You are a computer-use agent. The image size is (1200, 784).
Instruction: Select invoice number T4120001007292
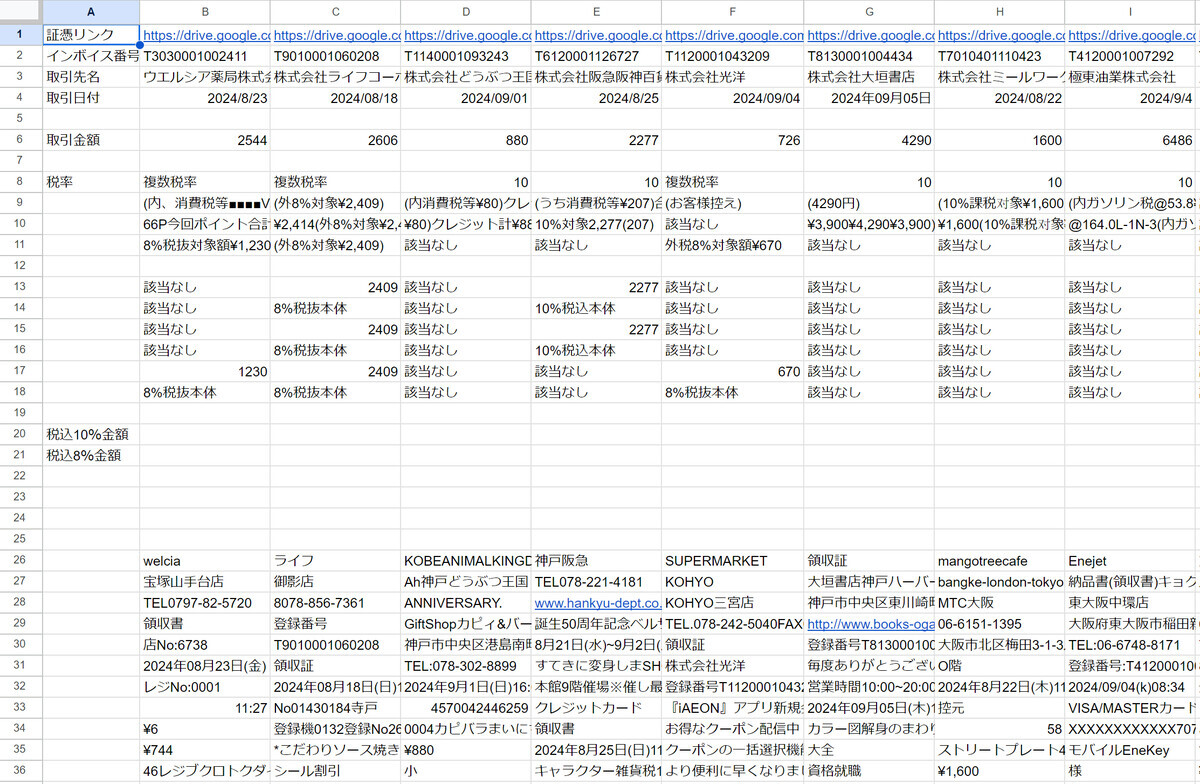click(x=1130, y=56)
